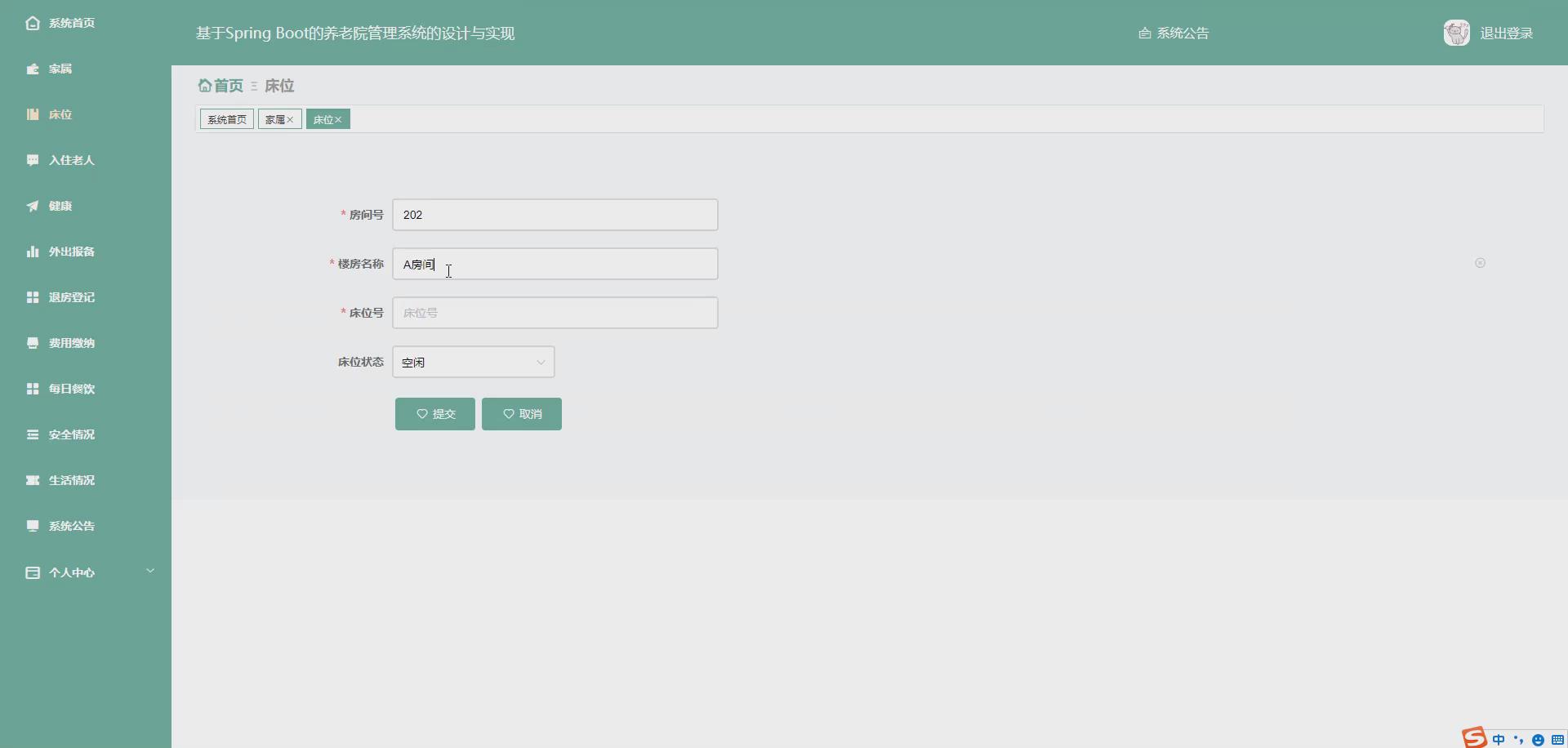Click the circled x icon at right
The height and width of the screenshot is (748, 1568).
pyautogui.click(x=1480, y=263)
